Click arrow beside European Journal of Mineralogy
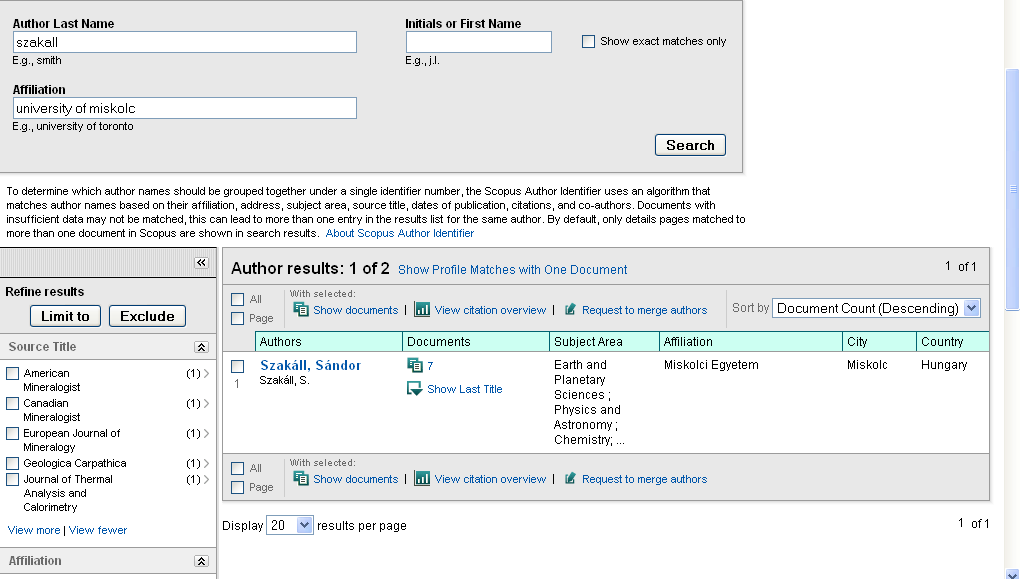The image size is (1020, 579). 206,433
